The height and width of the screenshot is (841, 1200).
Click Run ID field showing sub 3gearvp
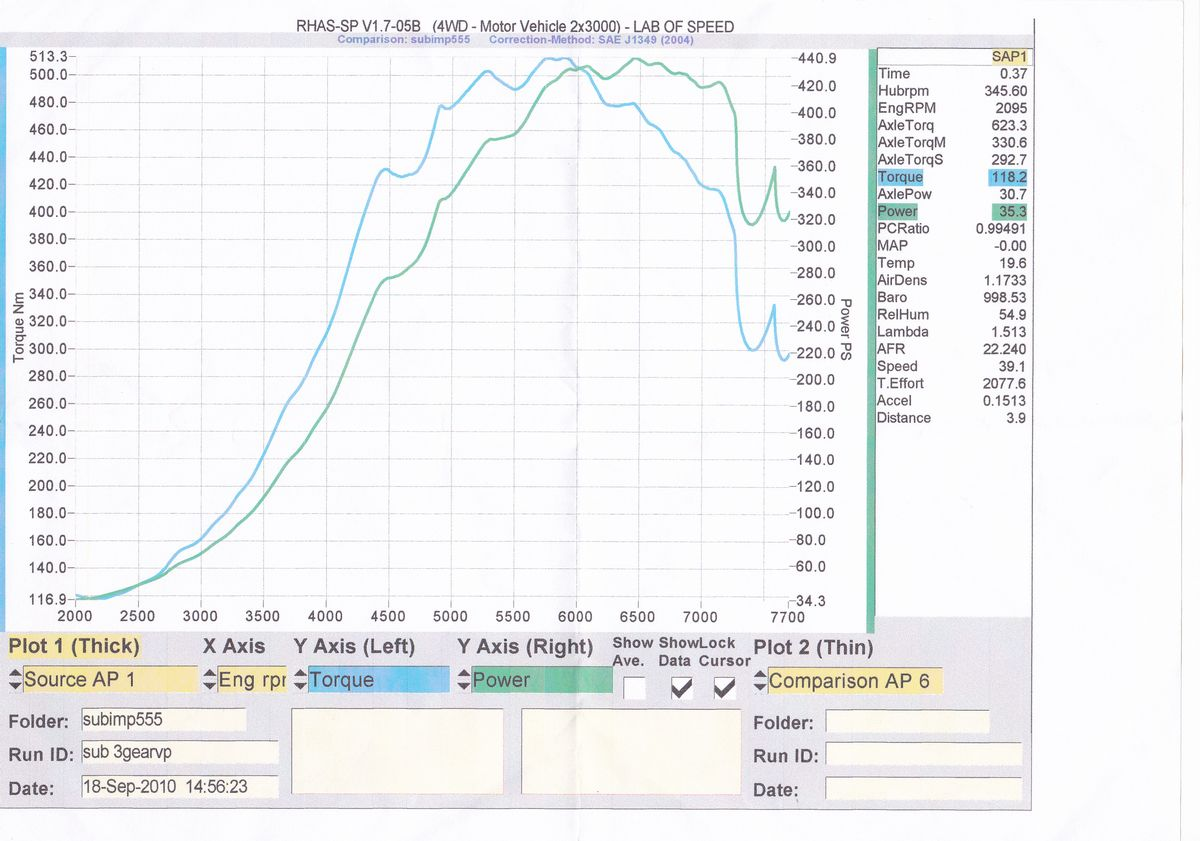[179, 752]
